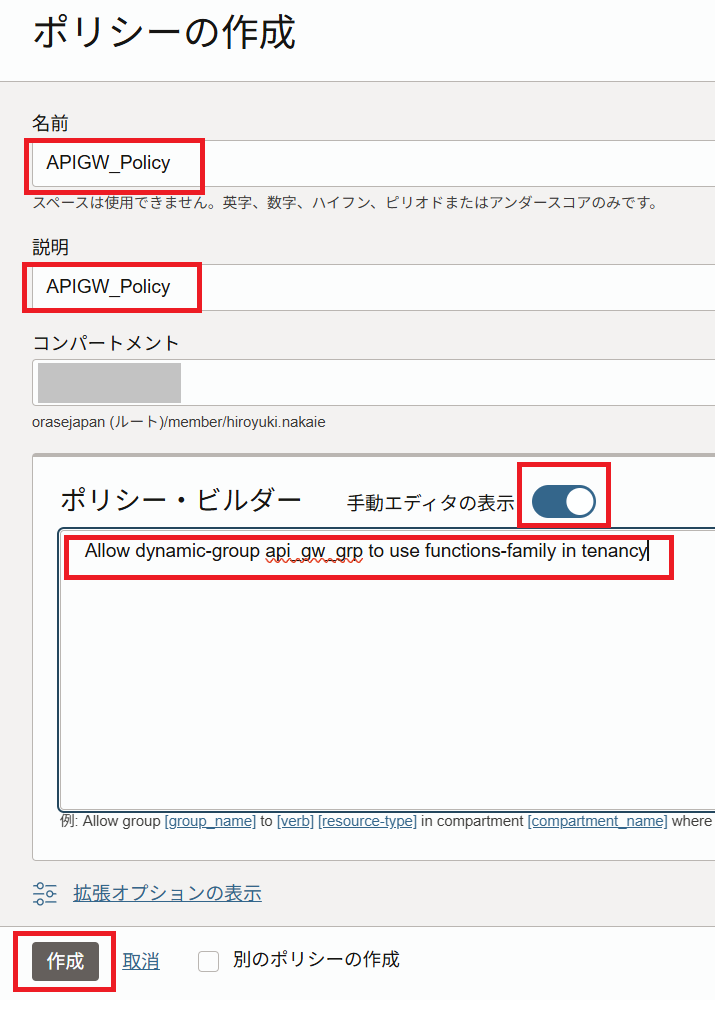Click the [resource-type] example link

(x=367, y=821)
